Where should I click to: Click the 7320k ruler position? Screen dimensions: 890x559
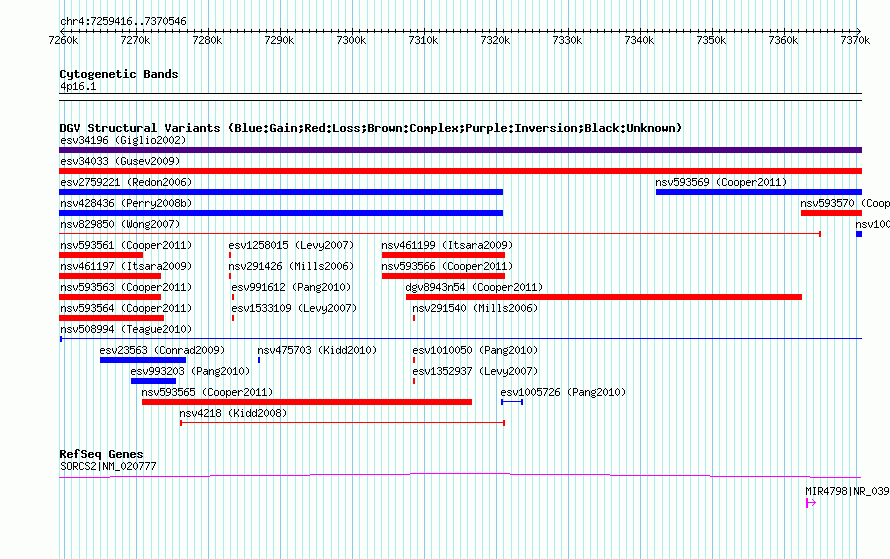pos(495,40)
